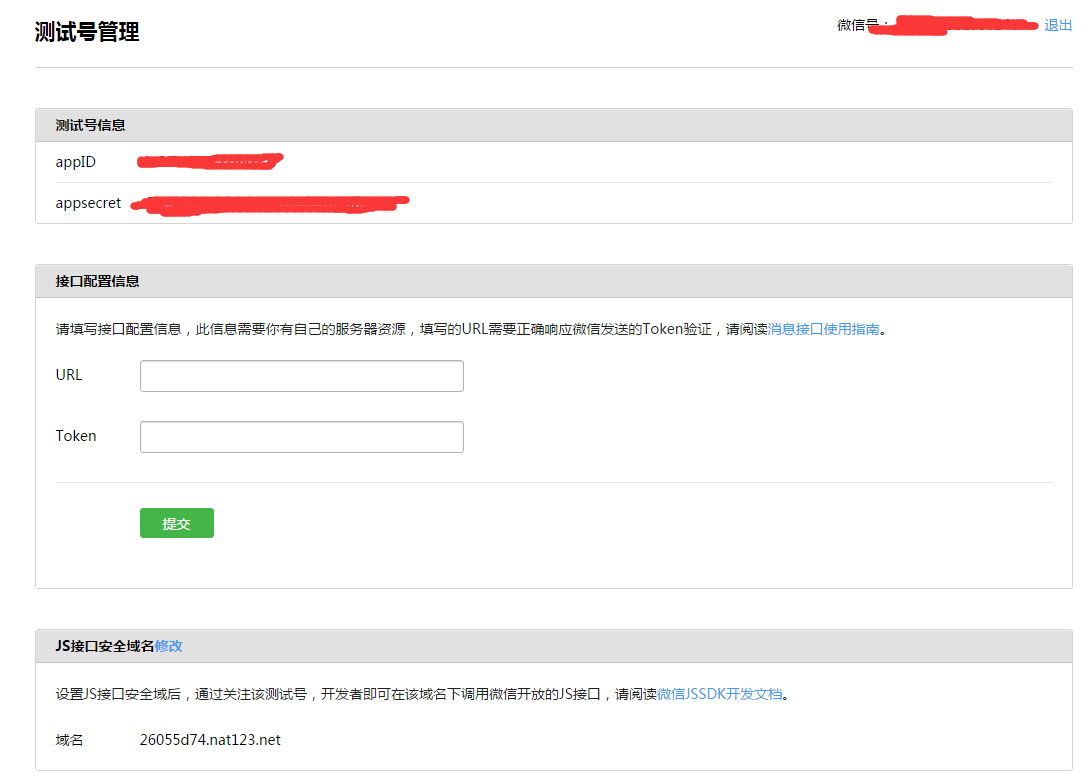Select the domain 26055d74.nat123.net text
The height and width of the screenshot is (773, 1085).
(210, 740)
